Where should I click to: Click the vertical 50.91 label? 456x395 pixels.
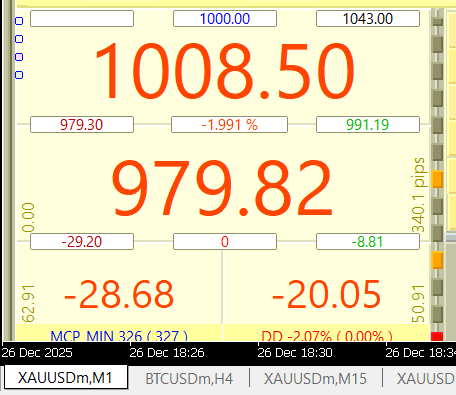[418, 303]
